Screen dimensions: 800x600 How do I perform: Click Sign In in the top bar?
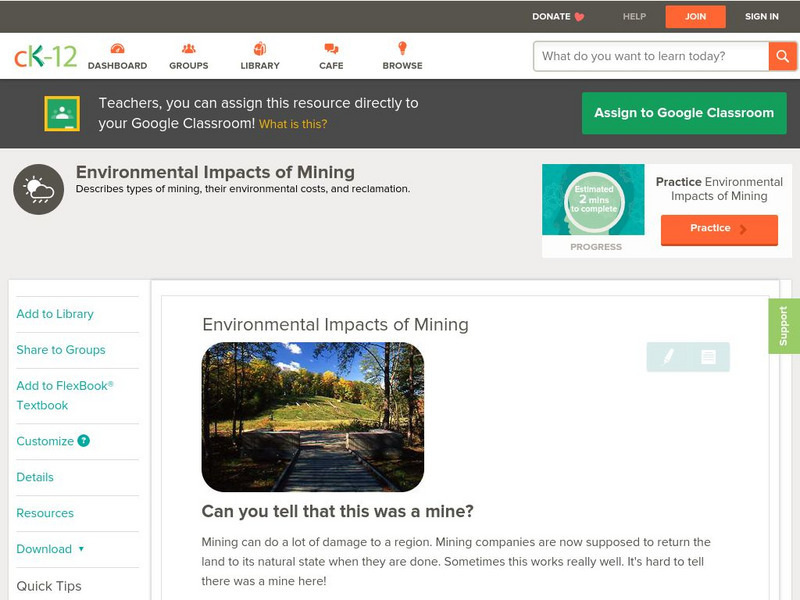tap(761, 16)
